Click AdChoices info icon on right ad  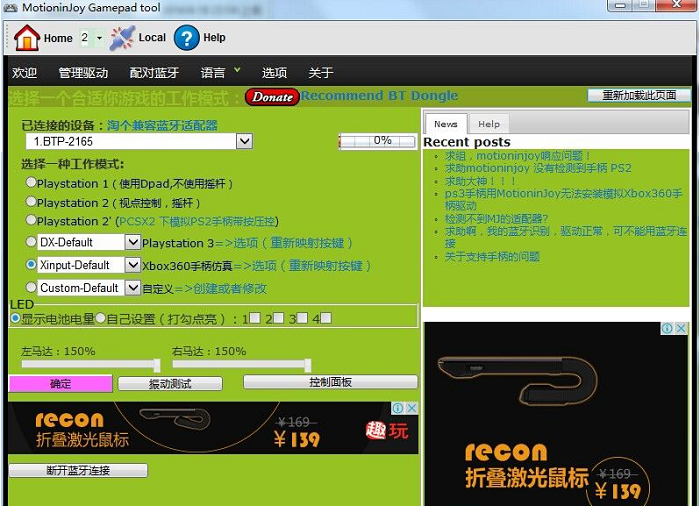click(667, 328)
